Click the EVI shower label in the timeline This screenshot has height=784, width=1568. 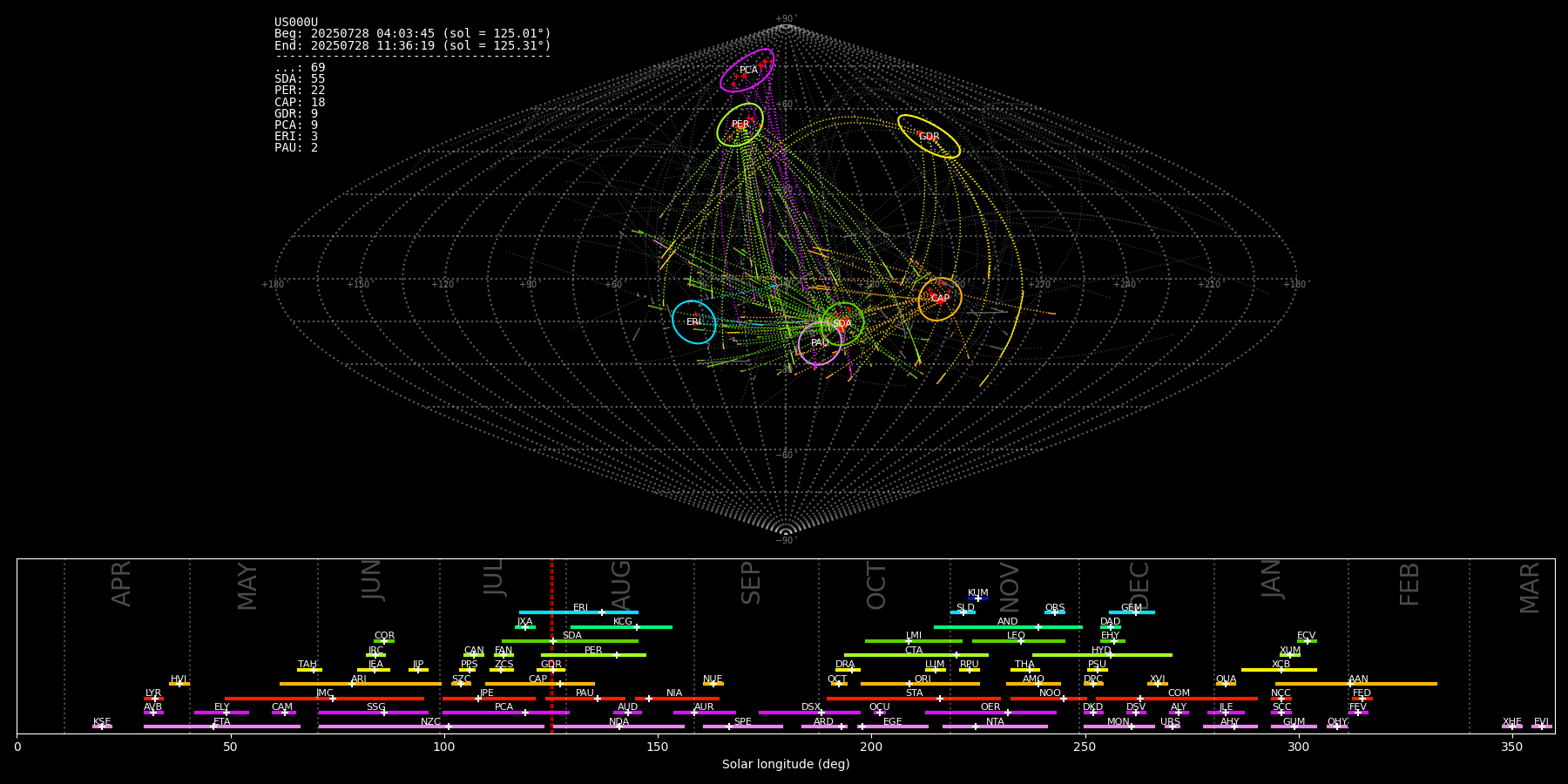(x=1541, y=722)
